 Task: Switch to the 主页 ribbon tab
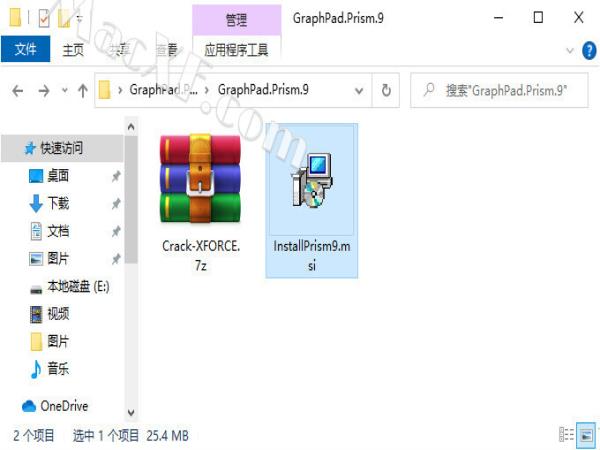(73, 50)
